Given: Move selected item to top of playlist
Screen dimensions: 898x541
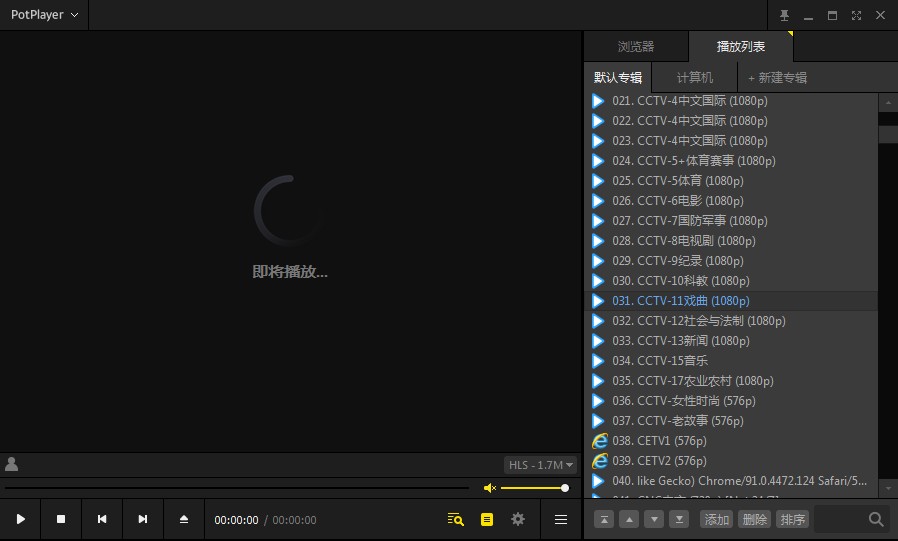Looking at the screenshot, I should (604, 519).
